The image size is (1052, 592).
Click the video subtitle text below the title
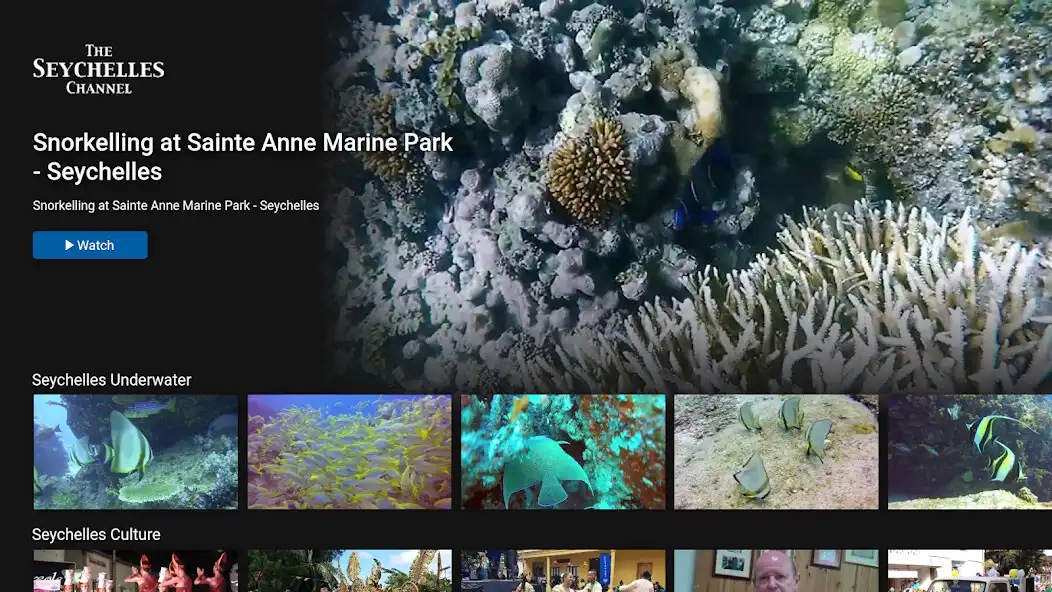click(175, 205)
